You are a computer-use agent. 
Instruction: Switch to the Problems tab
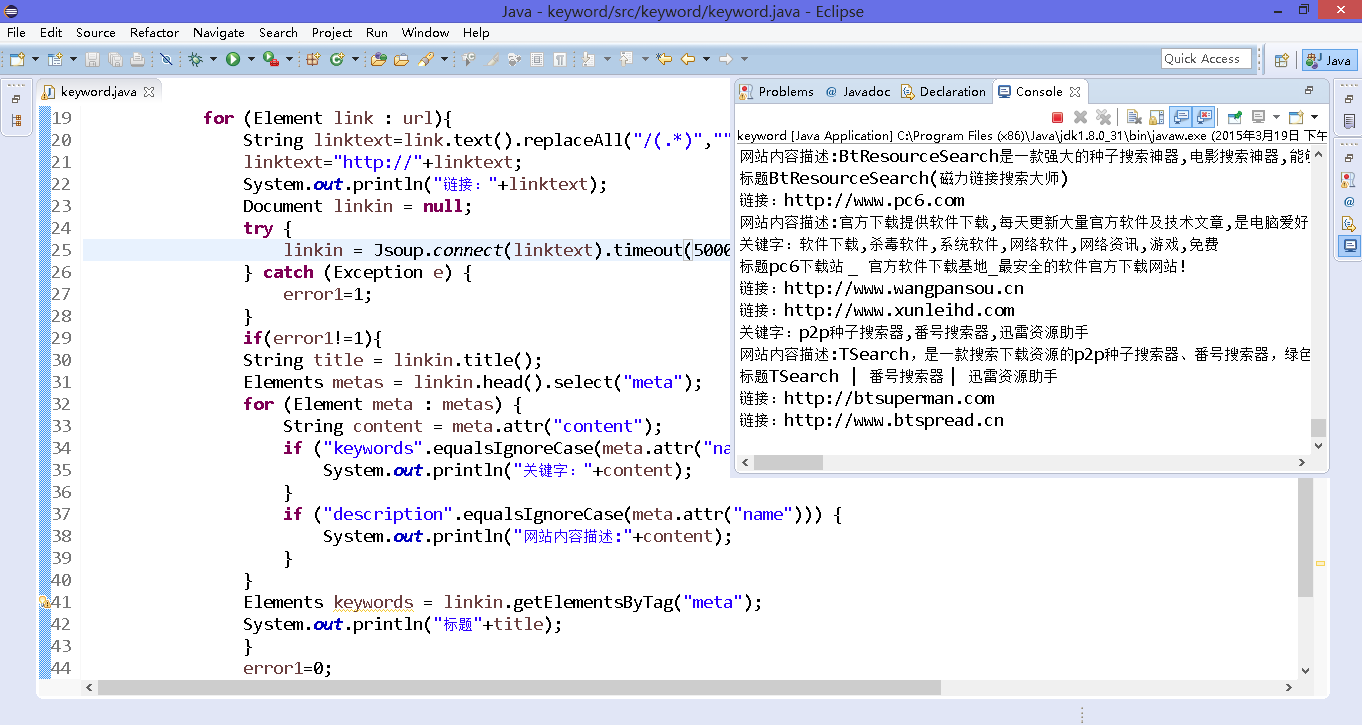pyautogui.click(x=777, y=92)
